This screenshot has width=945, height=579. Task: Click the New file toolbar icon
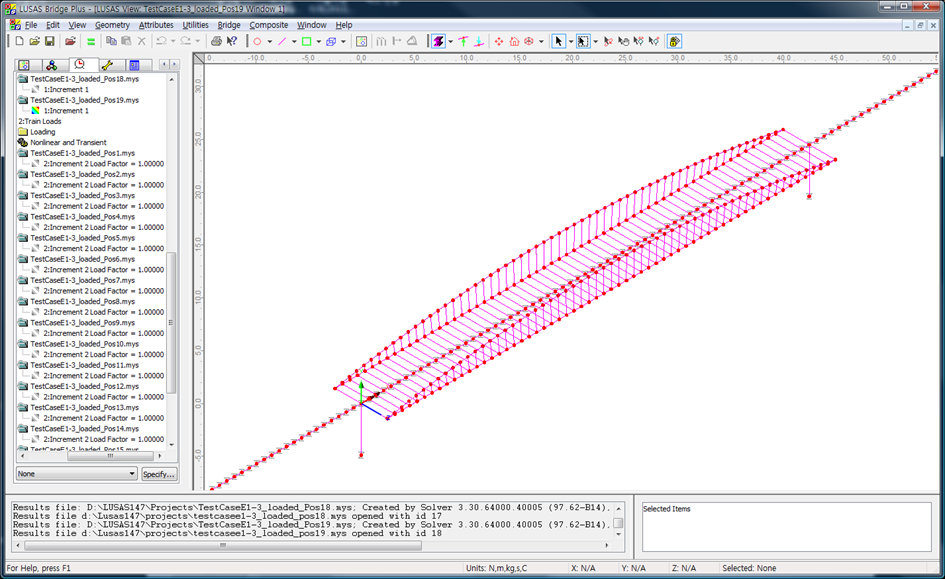pyautogui.click(x=19, y=41)
